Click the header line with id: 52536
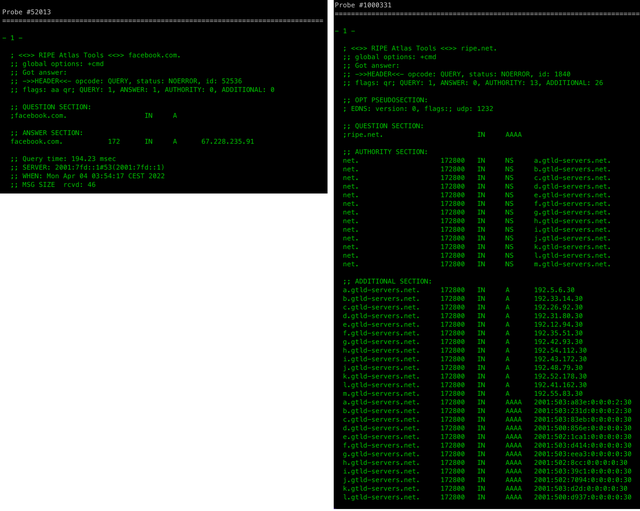The width and height of the screenshot is (640, 511). [x=127, y=81]
